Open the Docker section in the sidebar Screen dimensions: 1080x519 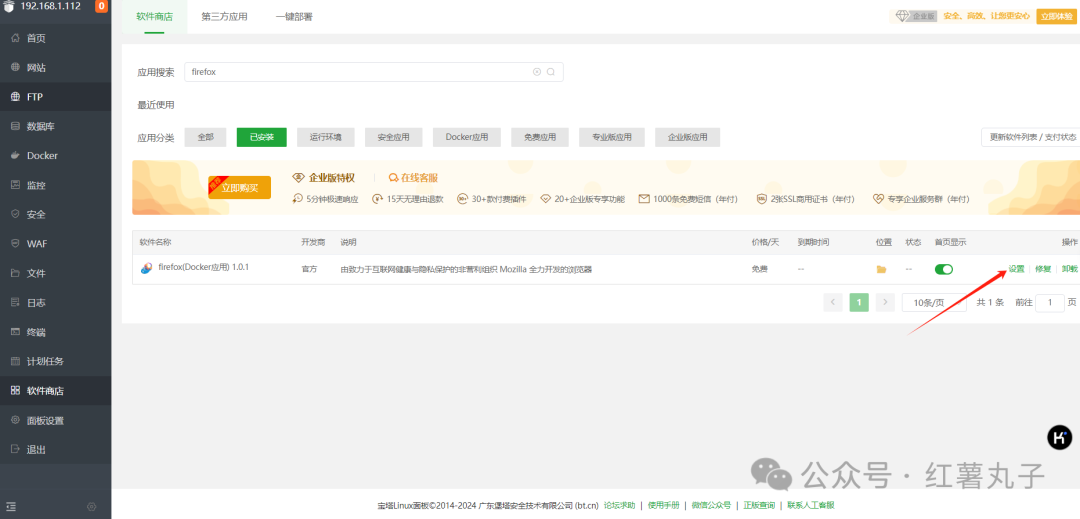pyautogui.click(x=42, y=156)
